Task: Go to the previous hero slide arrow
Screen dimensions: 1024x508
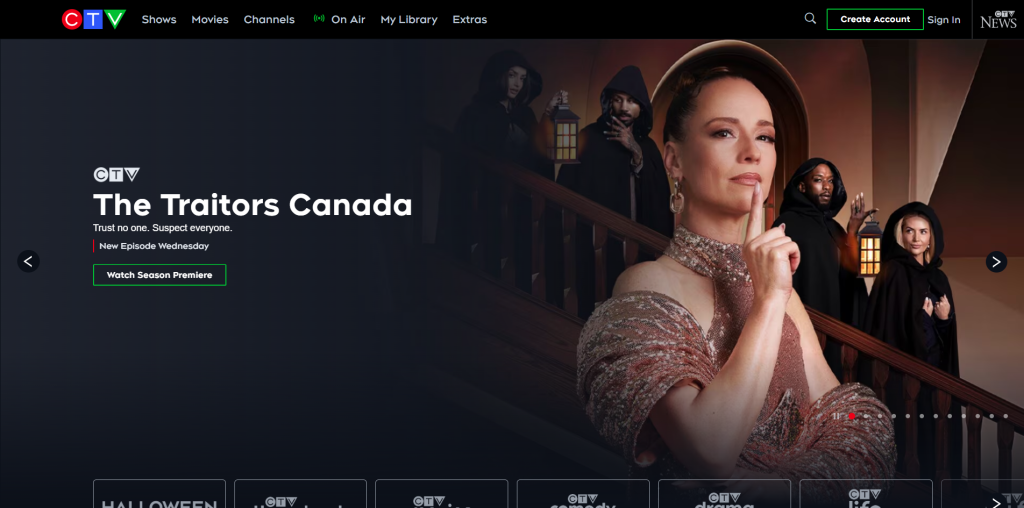Action: pyautogui.click(x=28, y=261)
